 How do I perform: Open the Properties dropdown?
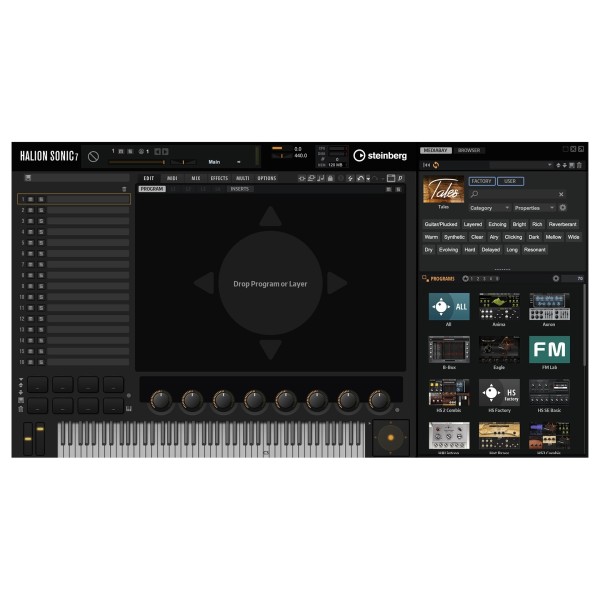pyautogui.click(x=534, y=208)
